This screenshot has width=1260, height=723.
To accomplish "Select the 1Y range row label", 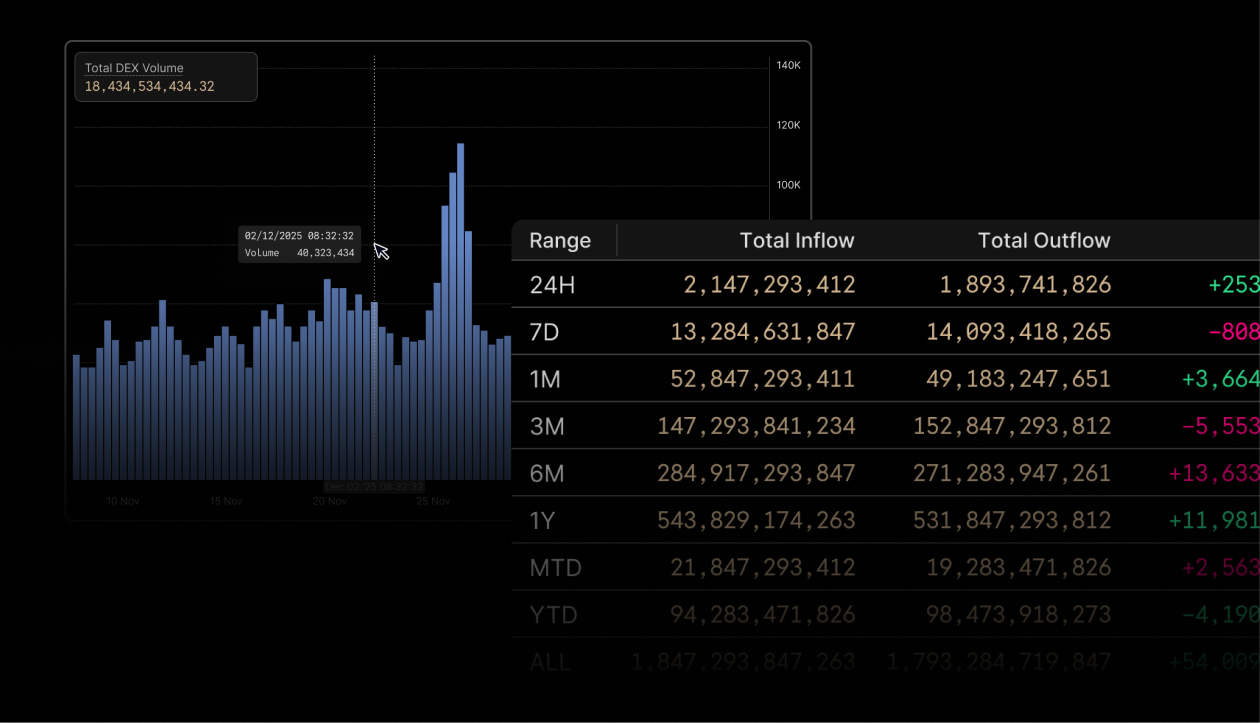I will [x=543, y=520].
